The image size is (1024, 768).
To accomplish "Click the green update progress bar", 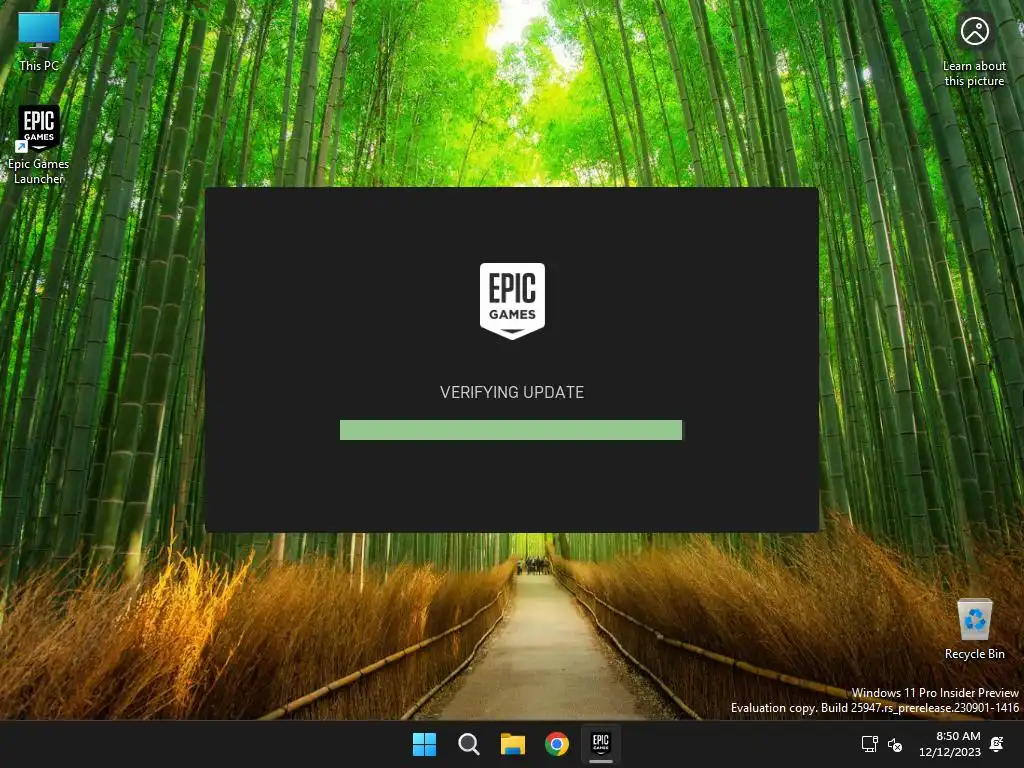I will click(511, 430).
